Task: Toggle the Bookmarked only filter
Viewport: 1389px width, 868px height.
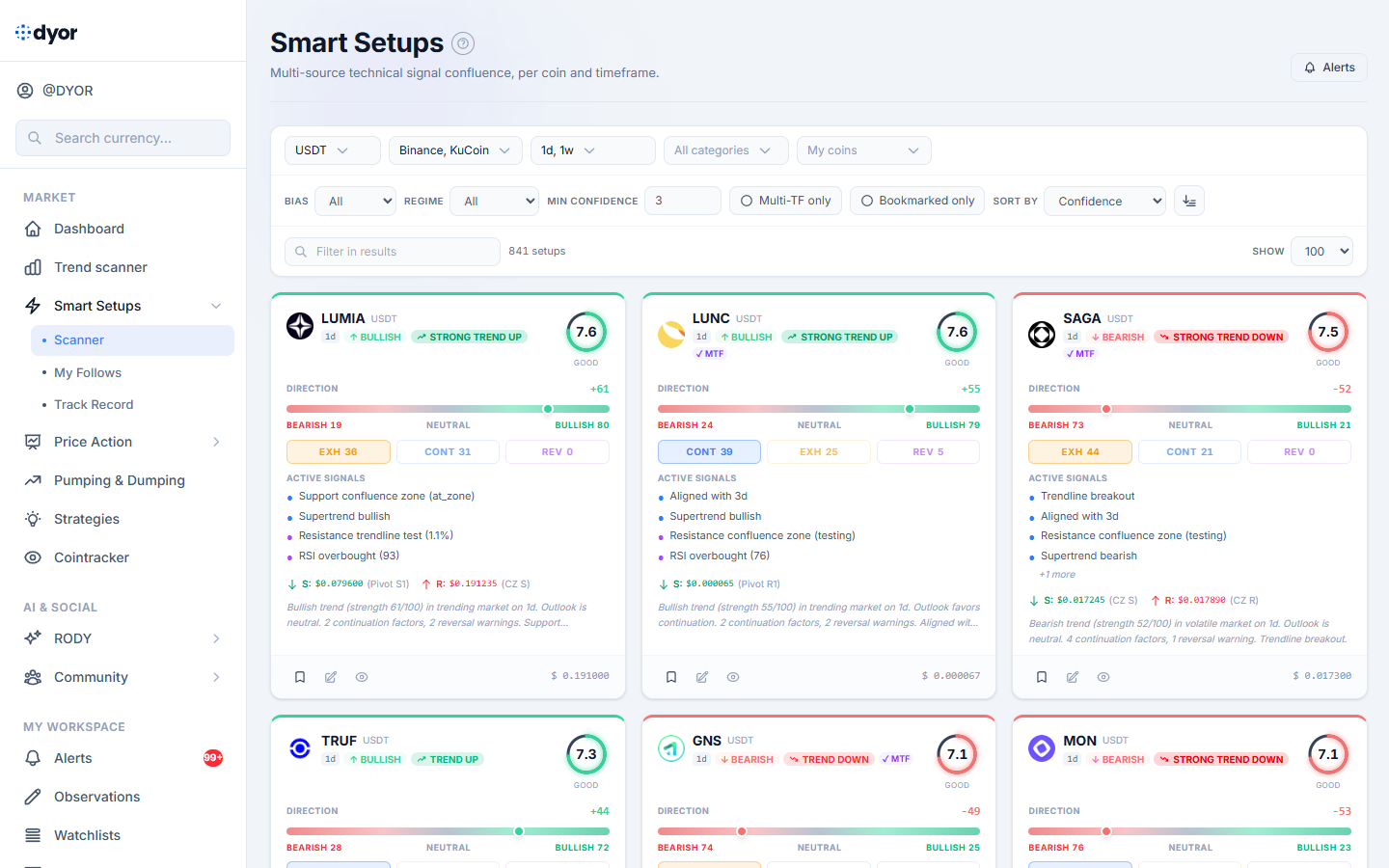Action: tap(916, 201)
